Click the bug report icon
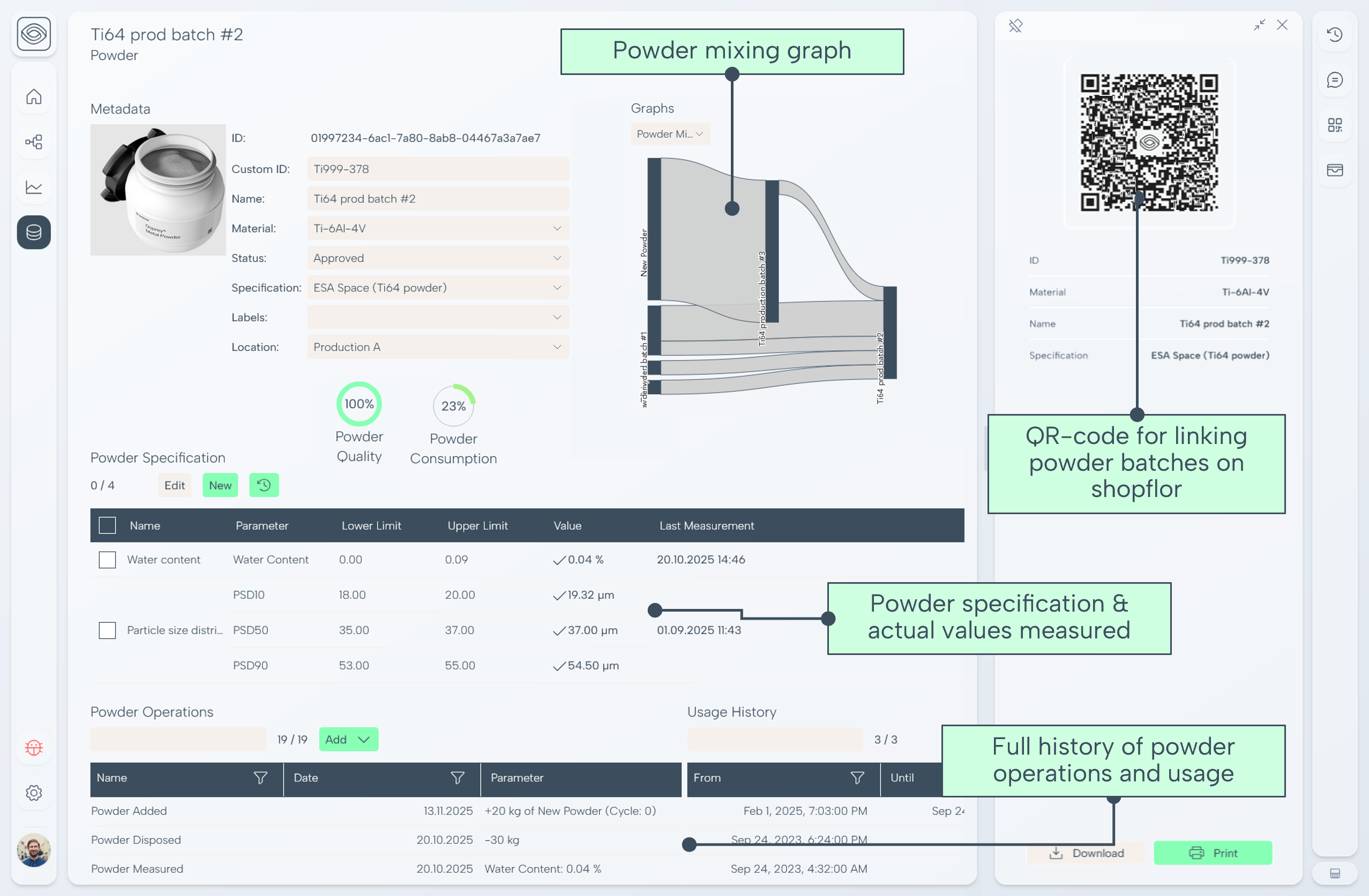 34,747
